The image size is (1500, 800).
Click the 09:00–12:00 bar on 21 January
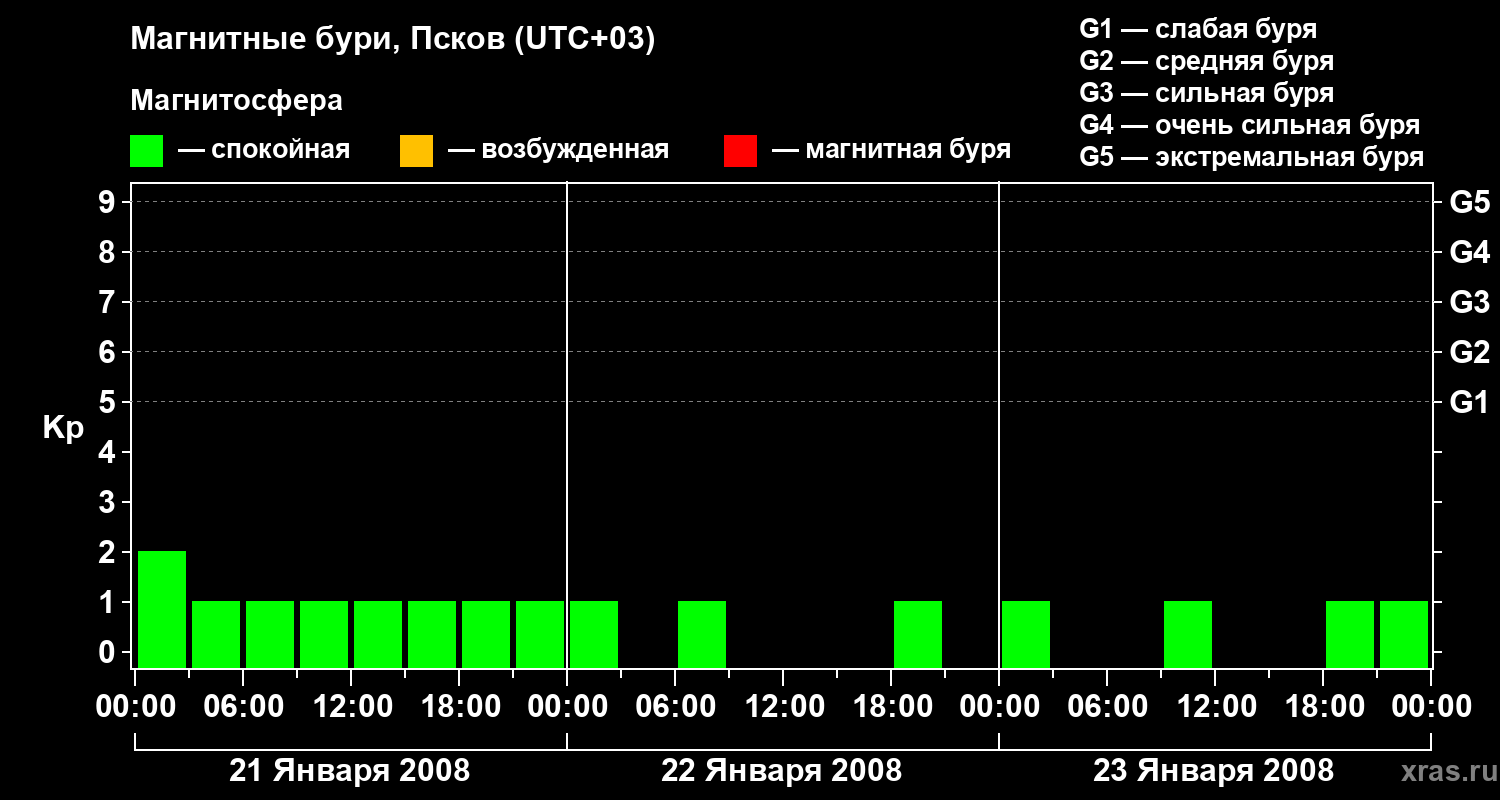point(324,634)
